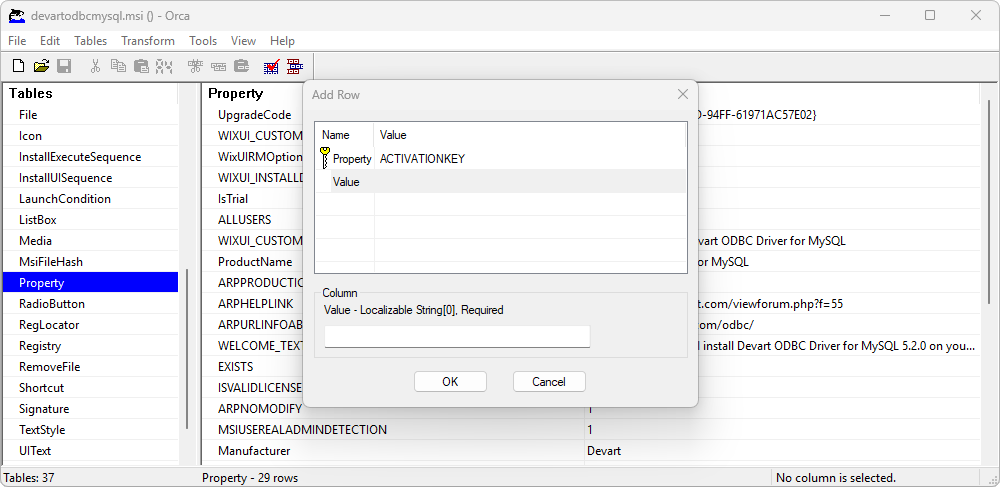Select the RadioButton table

click(x=91, y=304)
